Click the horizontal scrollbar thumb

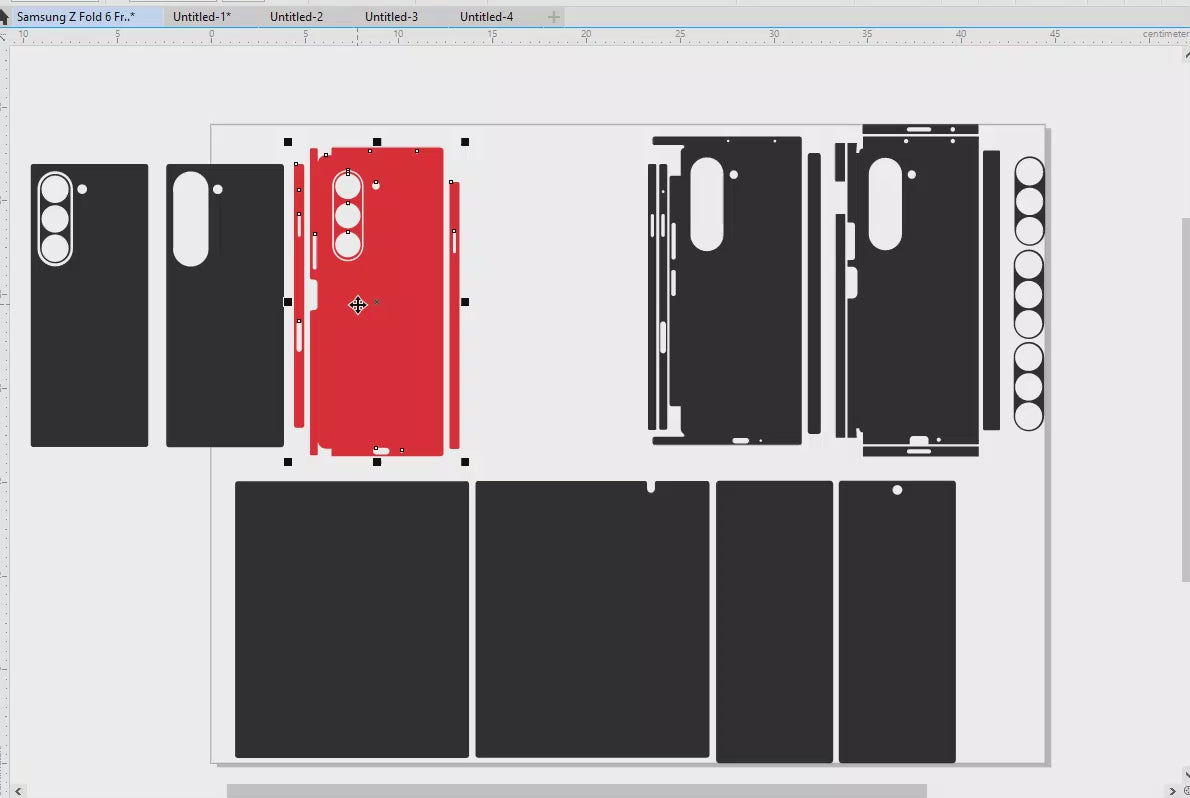pyautogui.click(x=577, y=791)
